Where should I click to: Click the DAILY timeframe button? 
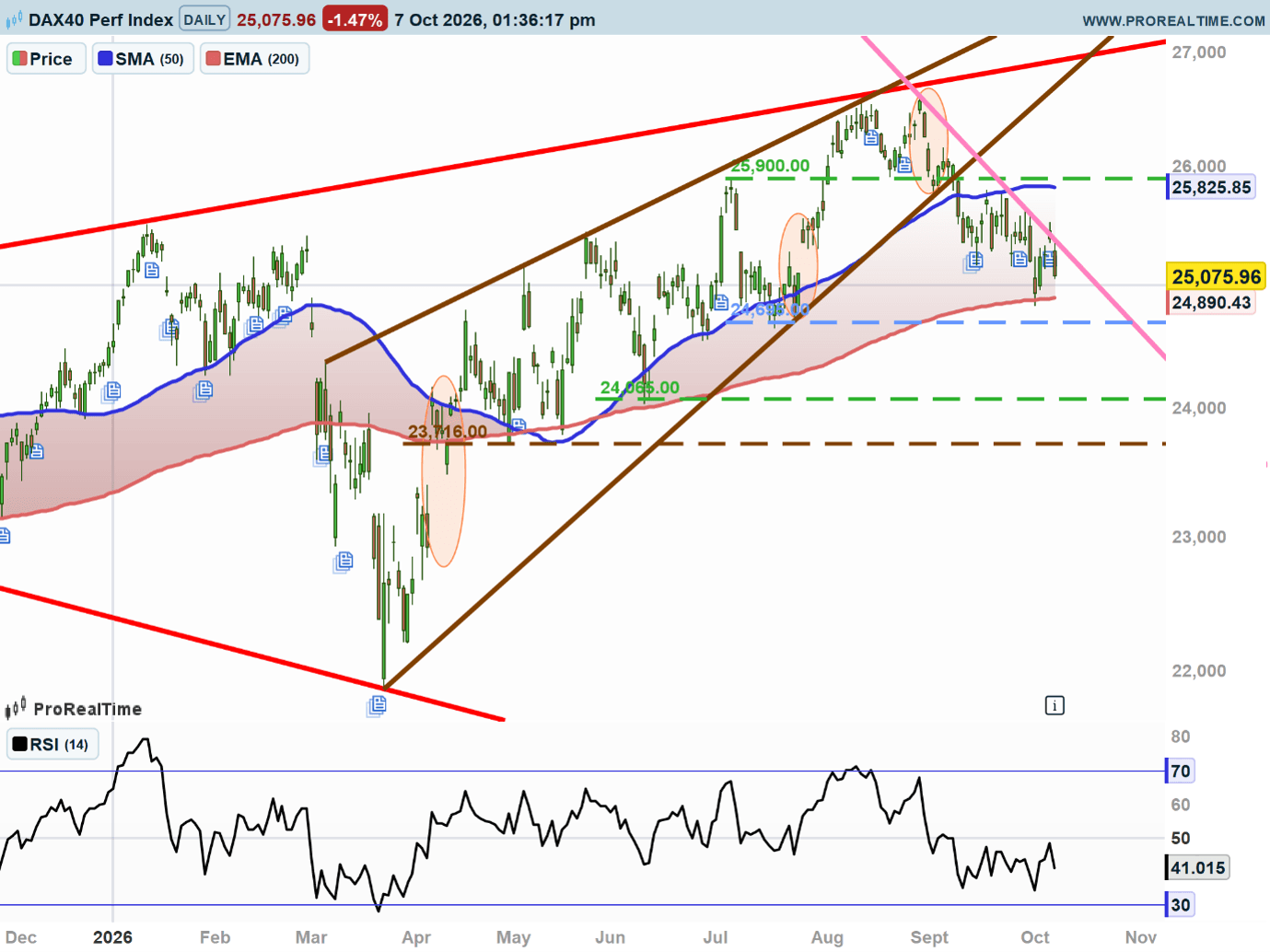[204, 19]
